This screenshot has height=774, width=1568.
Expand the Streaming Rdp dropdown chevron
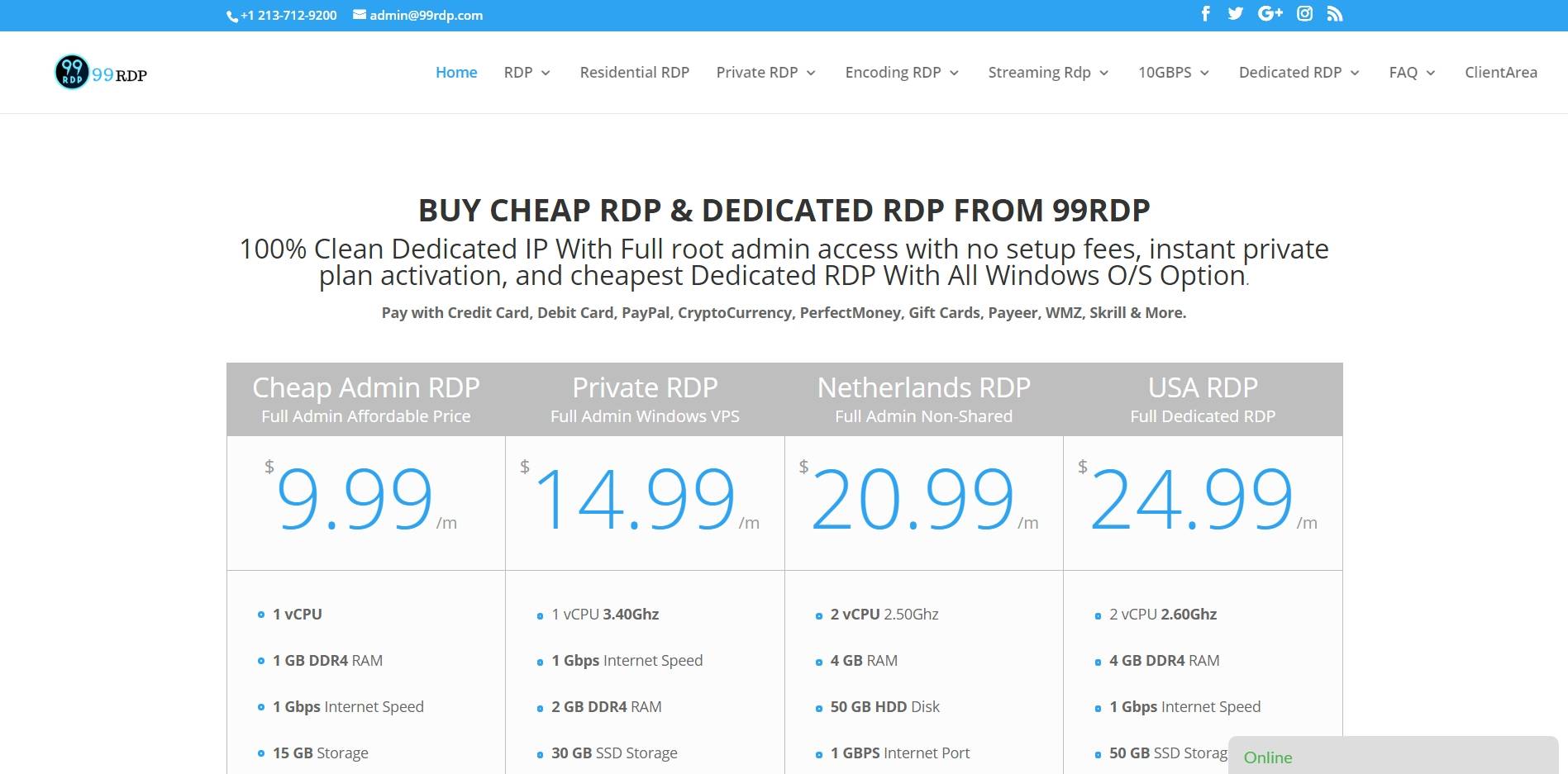pos(1103,74)
